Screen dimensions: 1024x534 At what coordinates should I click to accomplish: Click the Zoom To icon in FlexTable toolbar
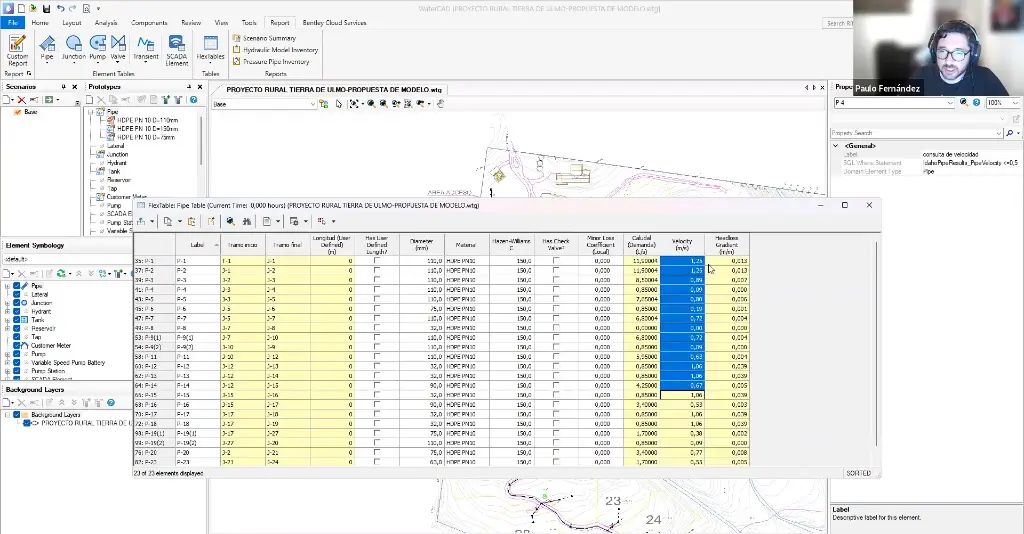point(231,221)
